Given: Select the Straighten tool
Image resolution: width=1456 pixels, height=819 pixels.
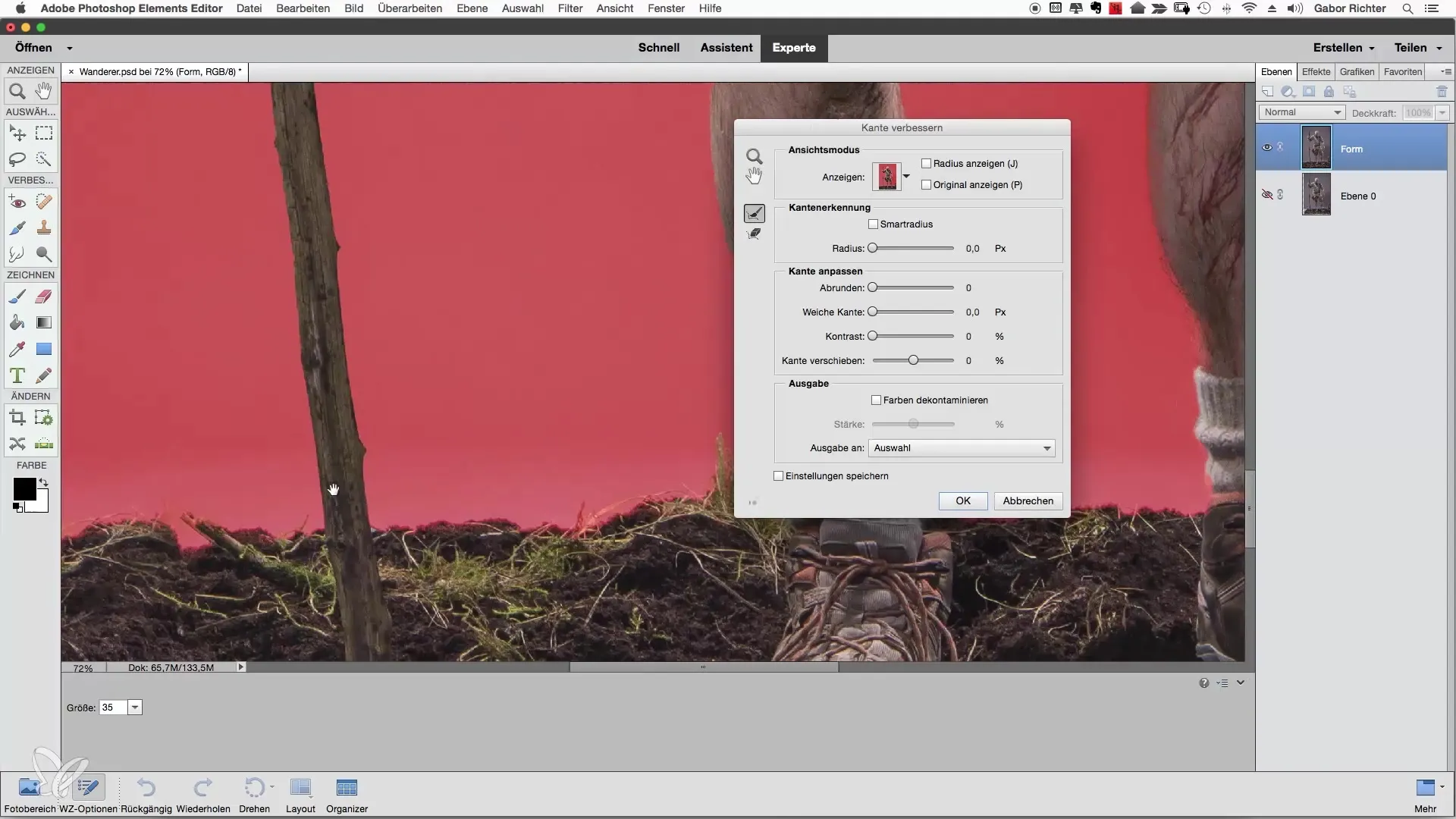Looking at the screenshot, I should 44,444.
